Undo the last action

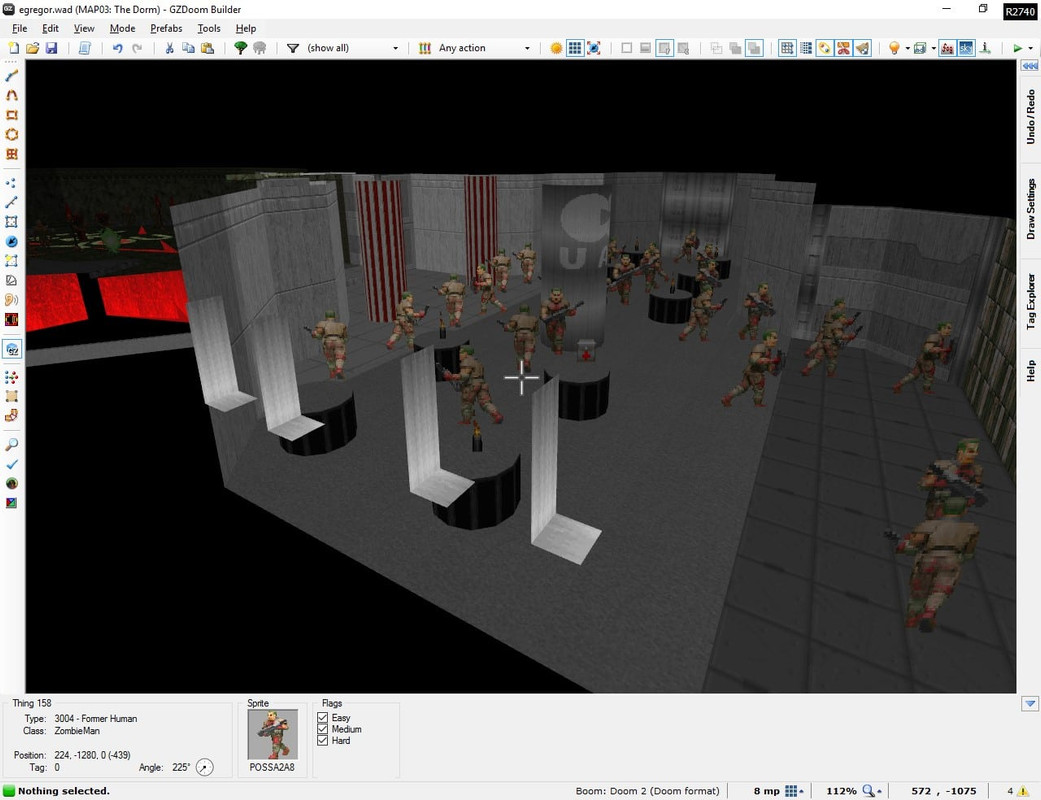click(x=118, y=48)
